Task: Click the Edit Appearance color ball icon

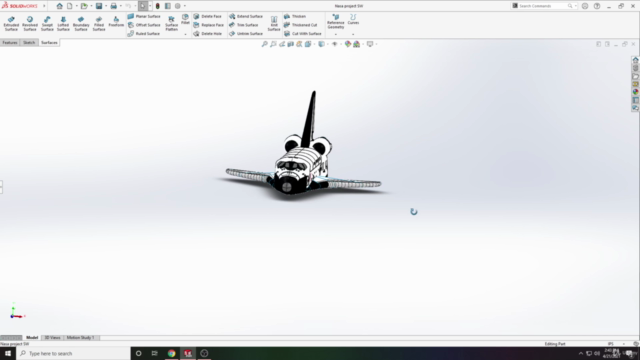Action: point(348,44)
